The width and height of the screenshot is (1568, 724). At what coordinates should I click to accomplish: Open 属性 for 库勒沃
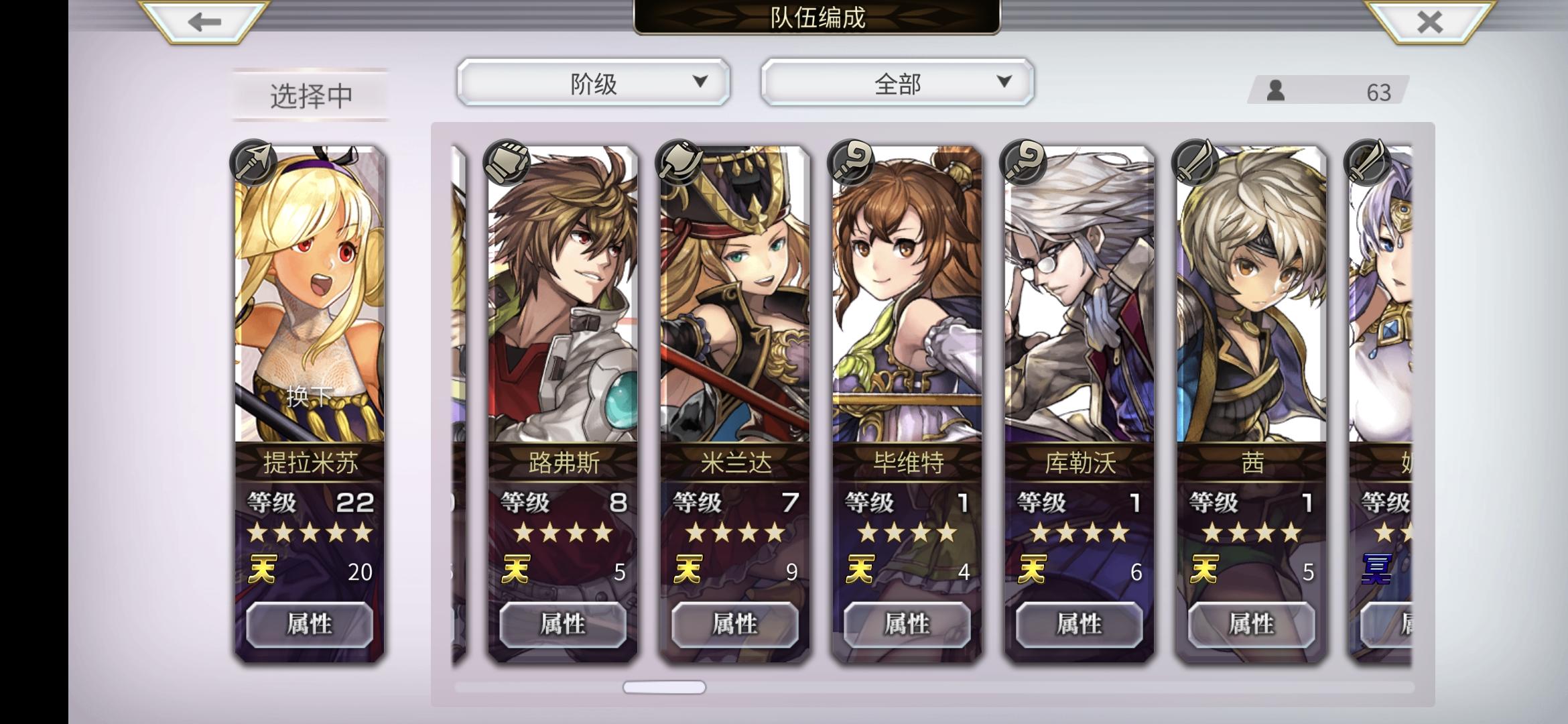pyautogui.click(x=1080, y=624)
